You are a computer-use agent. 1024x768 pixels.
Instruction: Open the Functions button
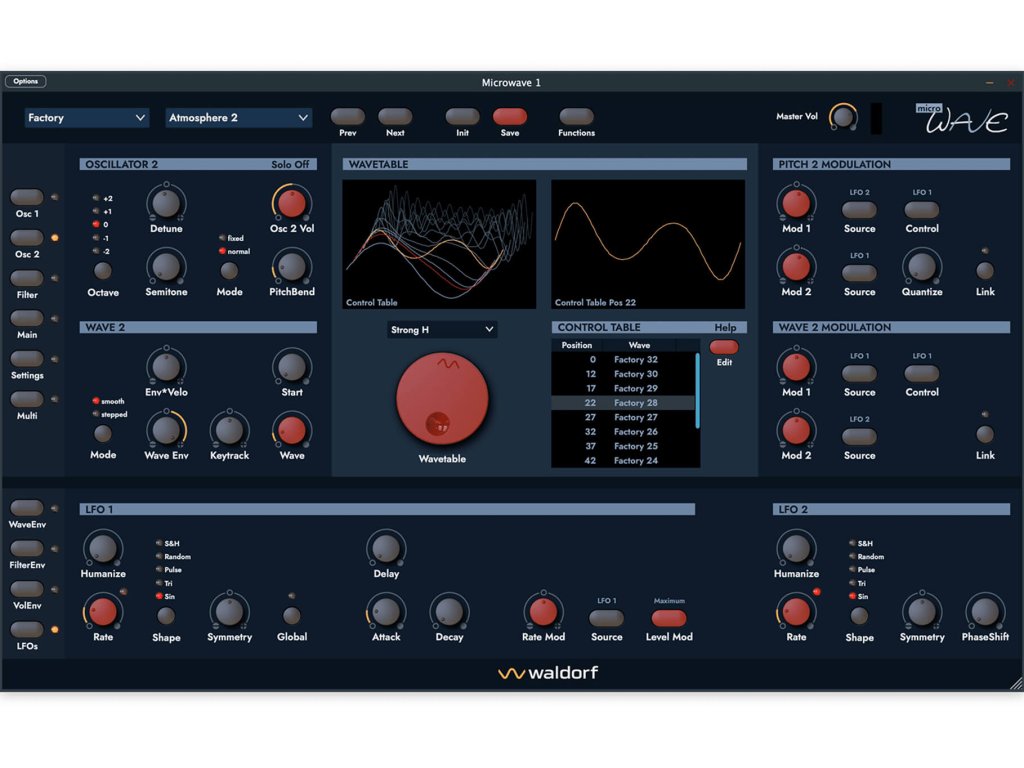tap(576, 117)
